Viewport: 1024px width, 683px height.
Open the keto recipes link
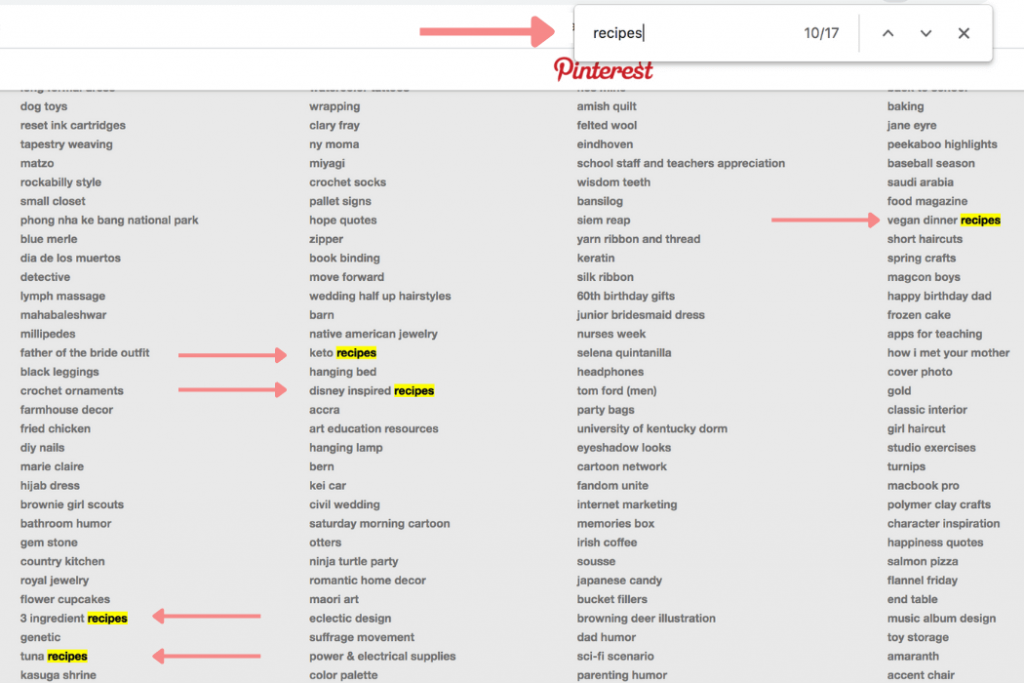click(343, 353)
